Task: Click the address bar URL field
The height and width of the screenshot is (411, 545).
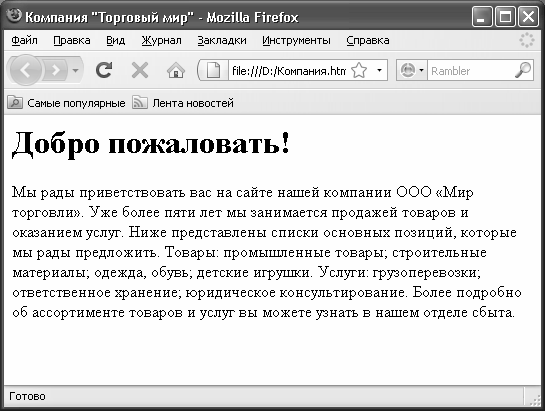Action: point(288,71)
